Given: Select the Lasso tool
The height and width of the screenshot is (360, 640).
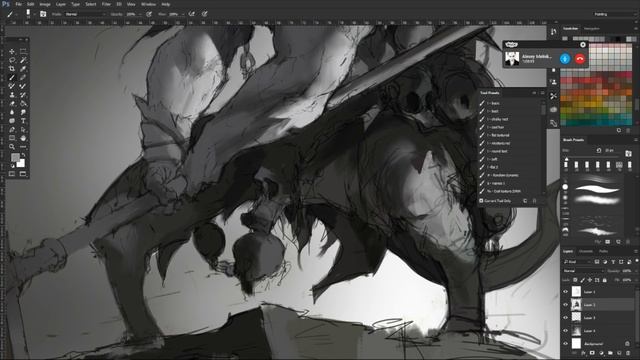Looking at the screenshot, I should click(x=12, y=60).
